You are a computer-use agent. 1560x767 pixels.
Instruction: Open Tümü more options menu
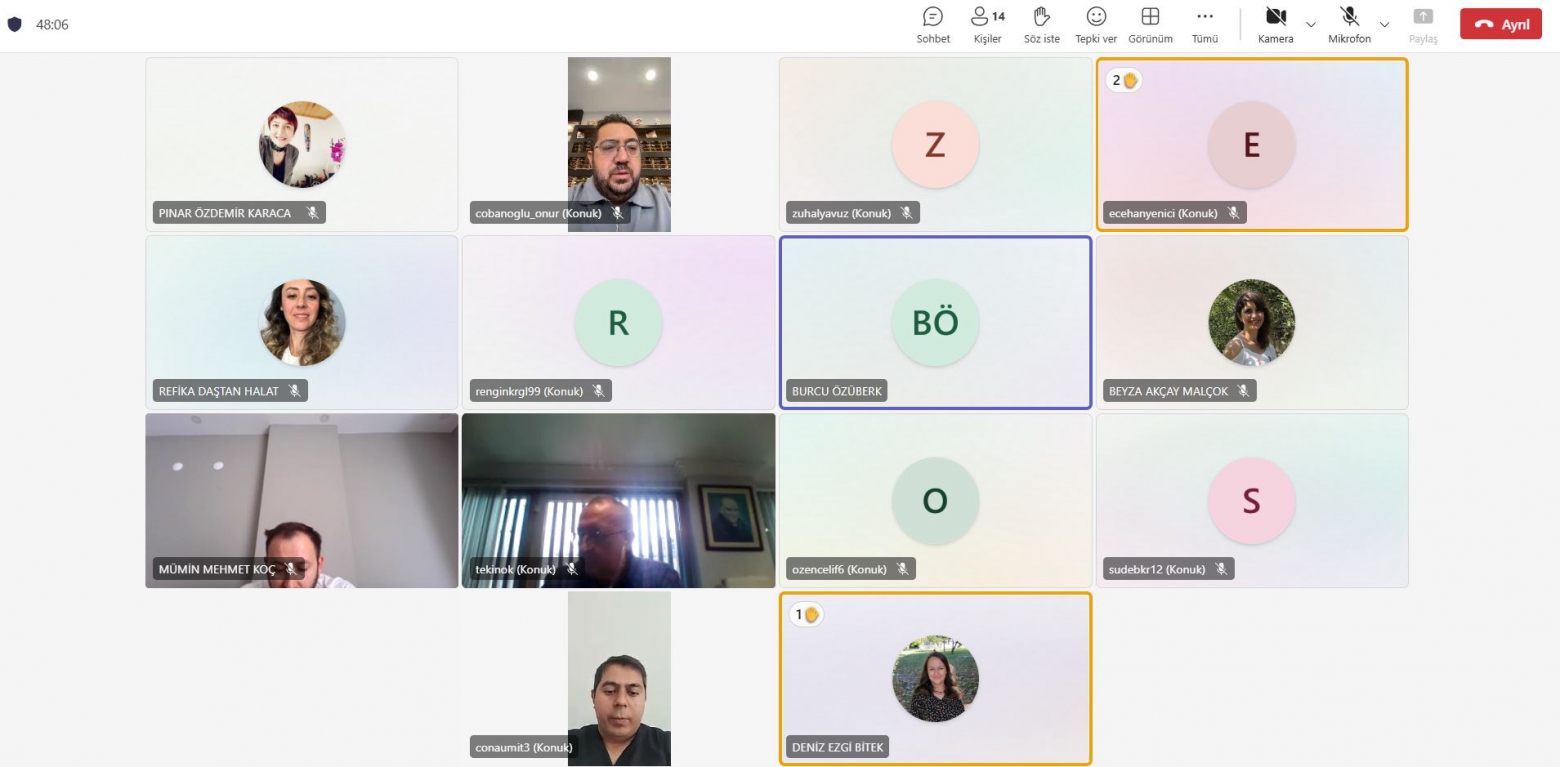(x=1204, y=24)
